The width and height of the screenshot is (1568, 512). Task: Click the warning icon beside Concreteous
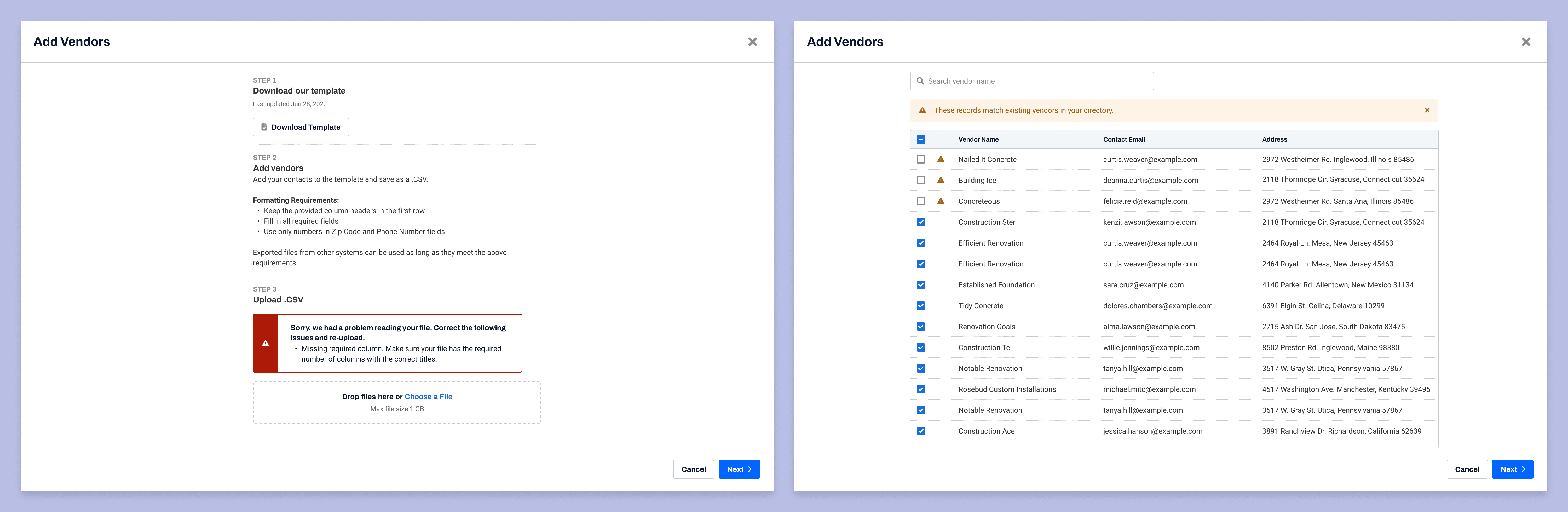click(x=941, y=201)
